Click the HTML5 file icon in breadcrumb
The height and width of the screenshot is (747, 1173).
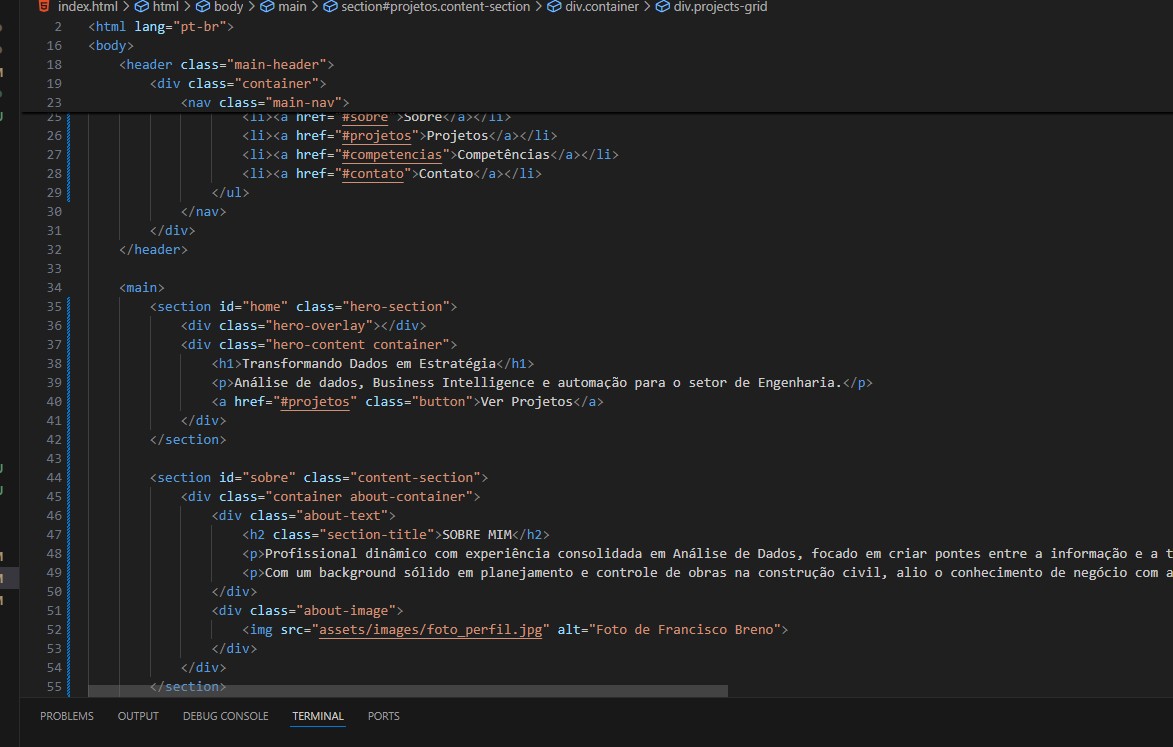tap(44, 6)
